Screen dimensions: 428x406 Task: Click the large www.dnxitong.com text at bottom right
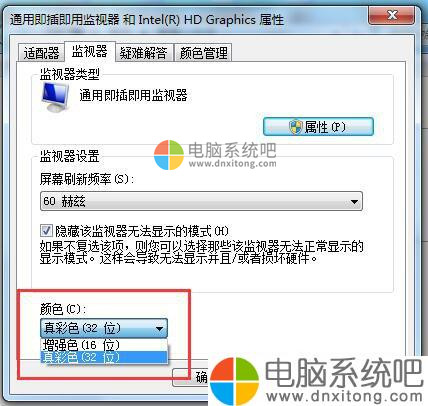[344, 396]
